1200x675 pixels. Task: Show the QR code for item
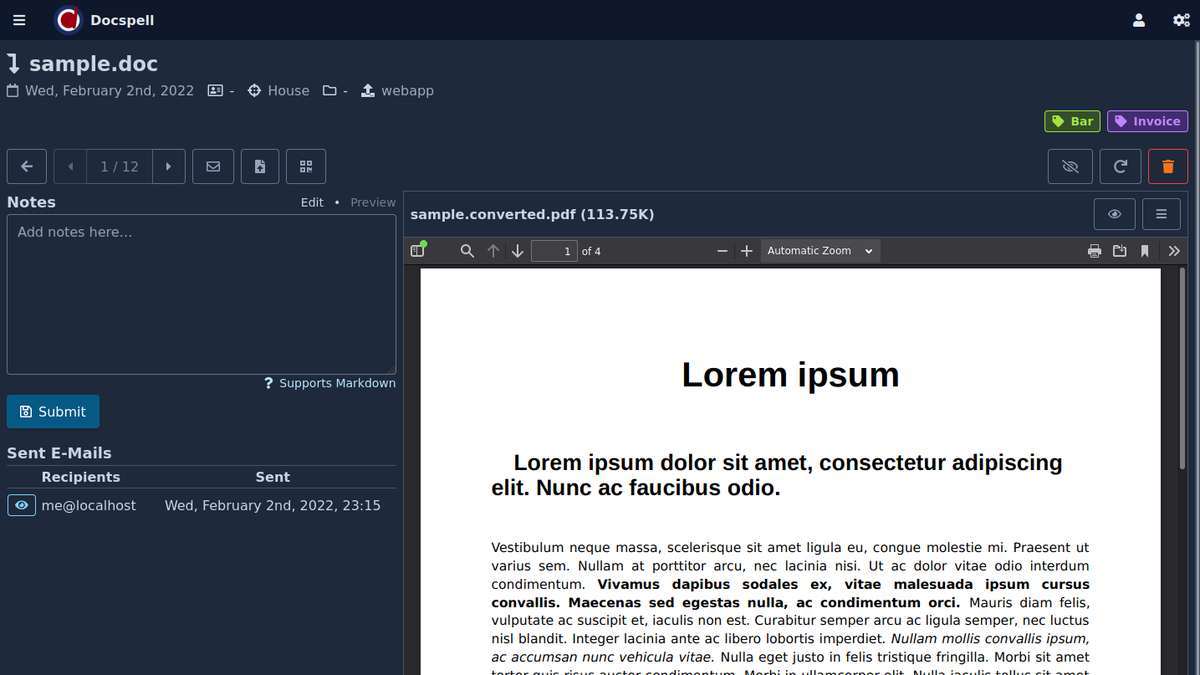coord(306,167)
